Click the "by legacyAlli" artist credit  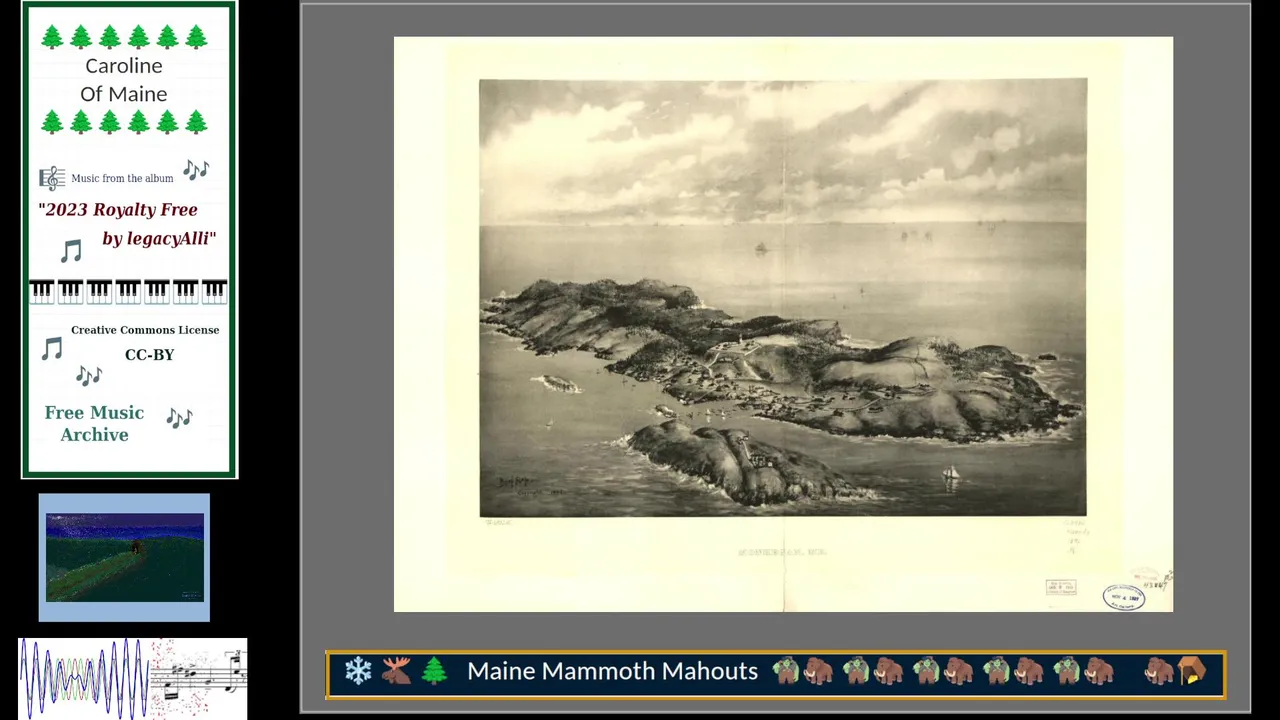[159, 239]
